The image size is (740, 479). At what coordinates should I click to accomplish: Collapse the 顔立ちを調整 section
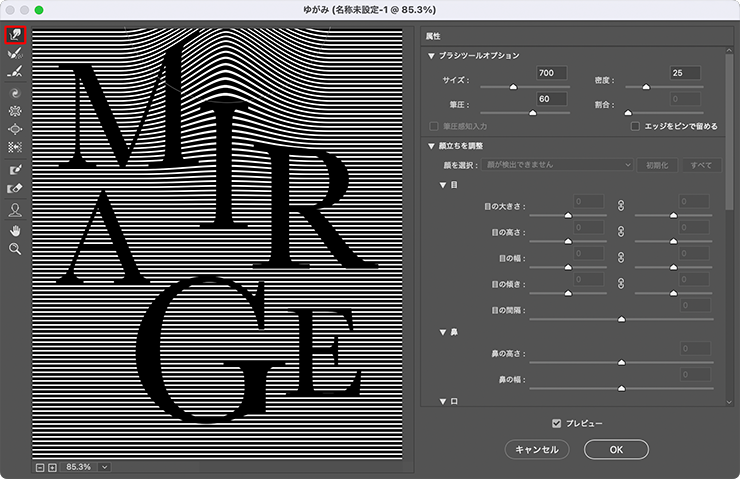point(431,146)
